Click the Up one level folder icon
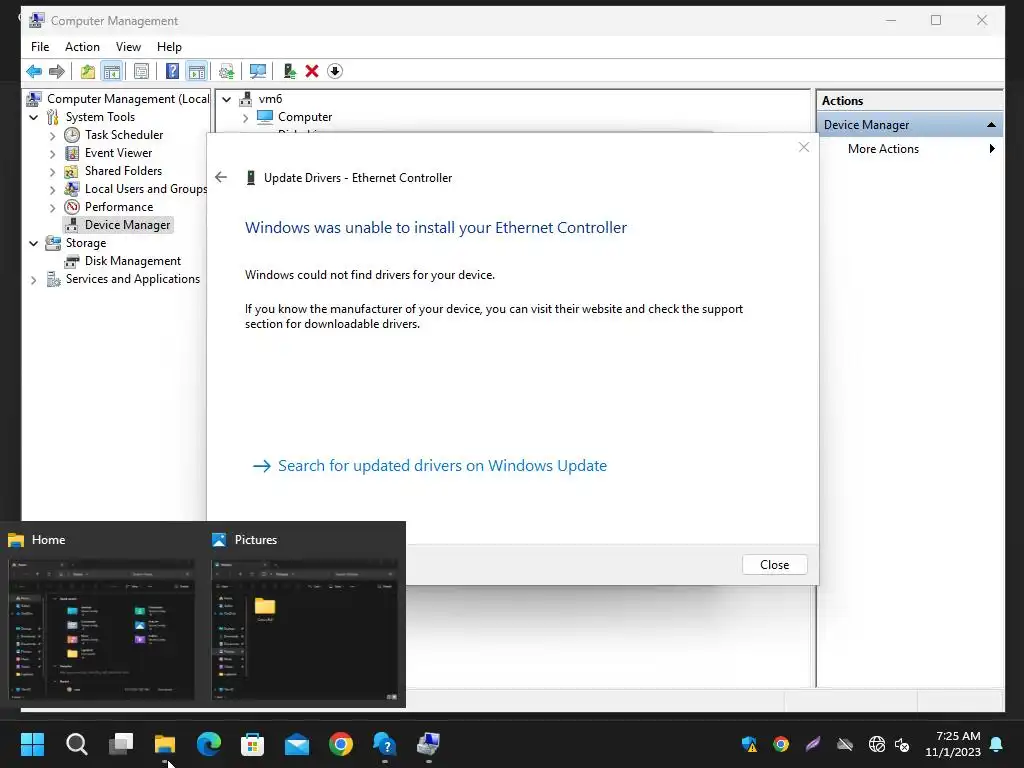Viewport: 1024px width, 768px height. 88,71
